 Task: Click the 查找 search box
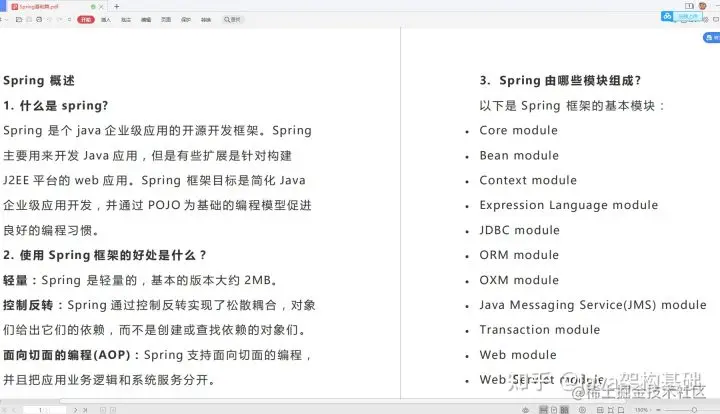233,20
